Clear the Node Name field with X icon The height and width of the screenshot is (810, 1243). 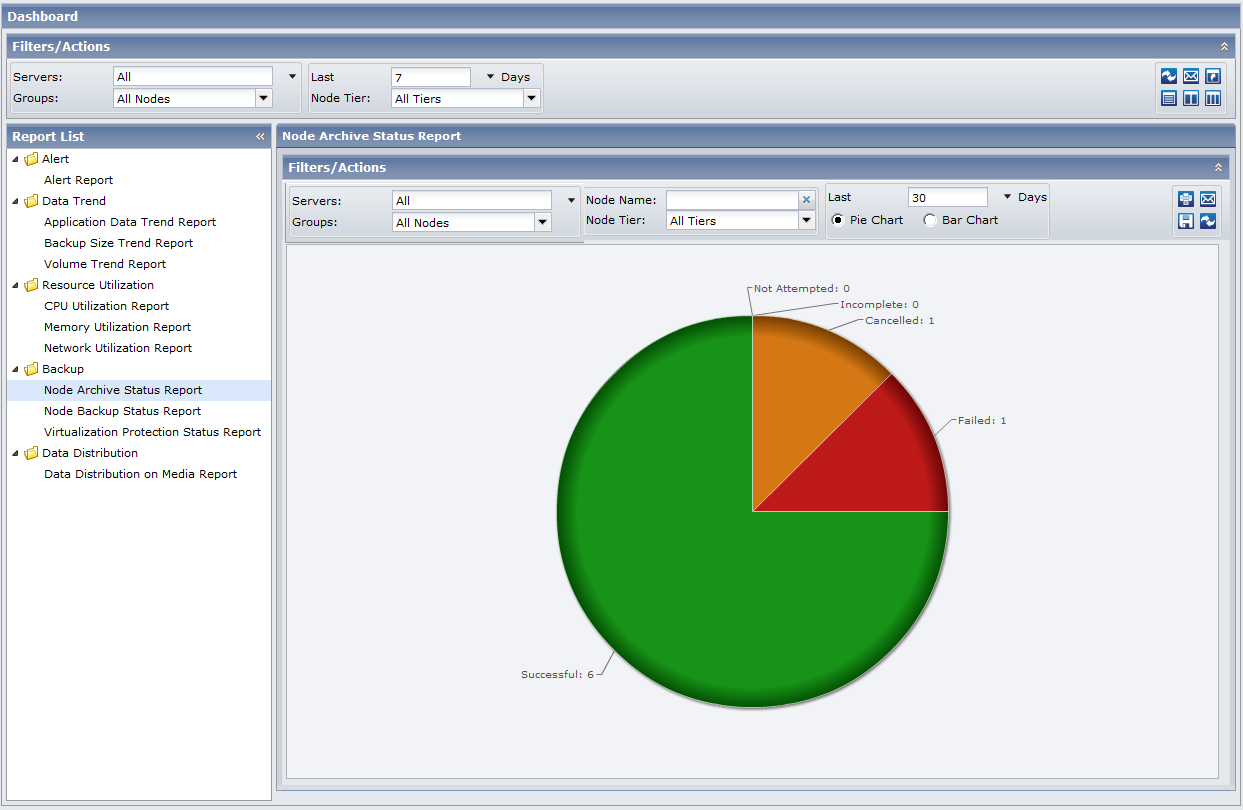pos(807,200)
